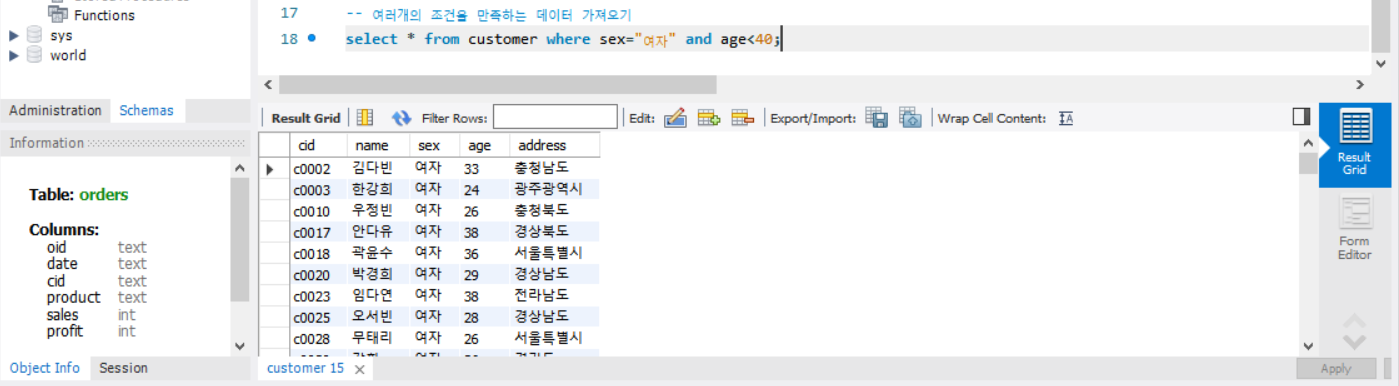Screen dimensions: 1399x386
Task: Select the customer 15 result tab
Action: tap(305, 368)
